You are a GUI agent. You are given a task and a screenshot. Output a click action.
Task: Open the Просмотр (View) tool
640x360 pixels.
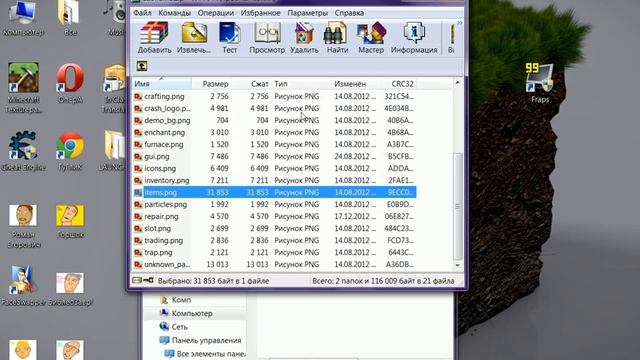click(x=267, y=38)
